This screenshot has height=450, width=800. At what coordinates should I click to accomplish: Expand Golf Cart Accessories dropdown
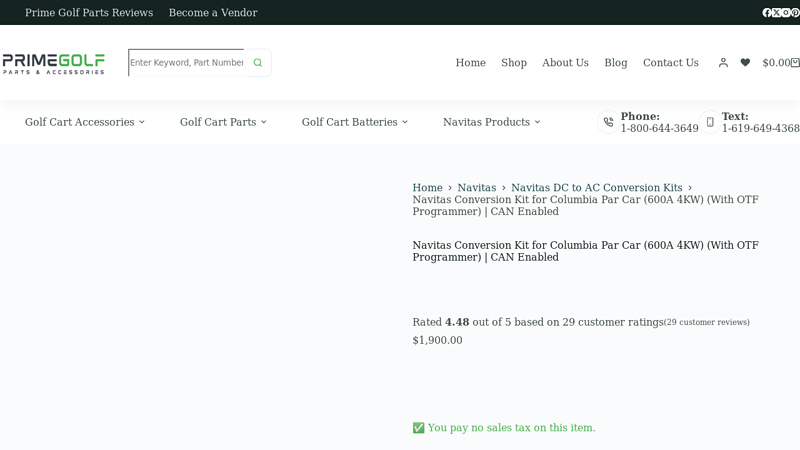(85, 122)
